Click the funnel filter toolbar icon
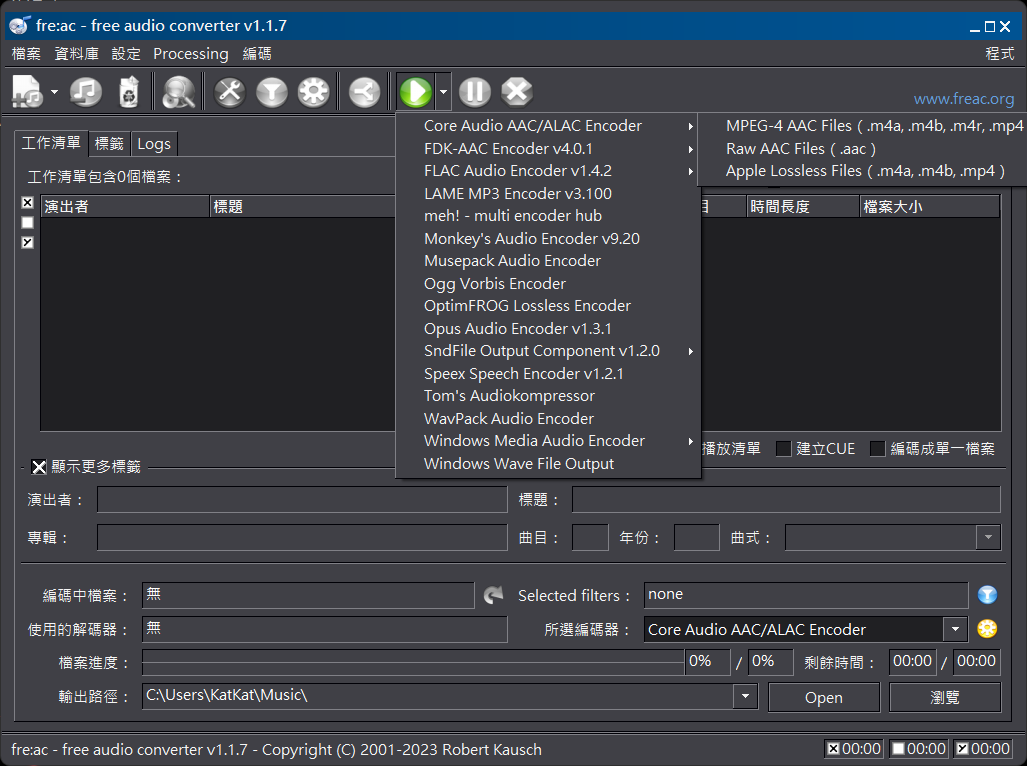This screenshot has height=766, width=1027. (271, 92)
